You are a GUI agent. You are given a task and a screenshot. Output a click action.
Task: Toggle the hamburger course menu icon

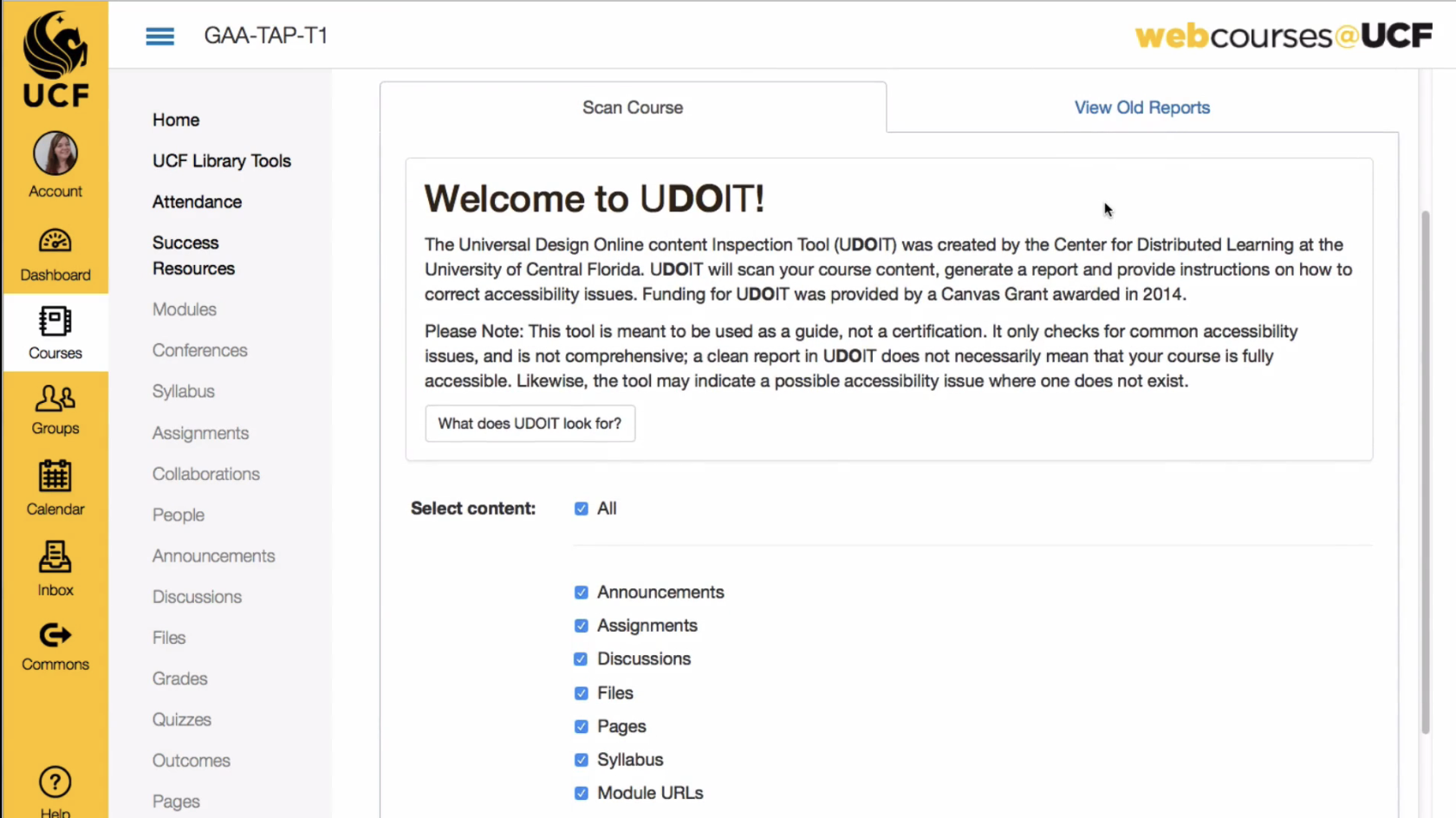[x=159, y=36]
